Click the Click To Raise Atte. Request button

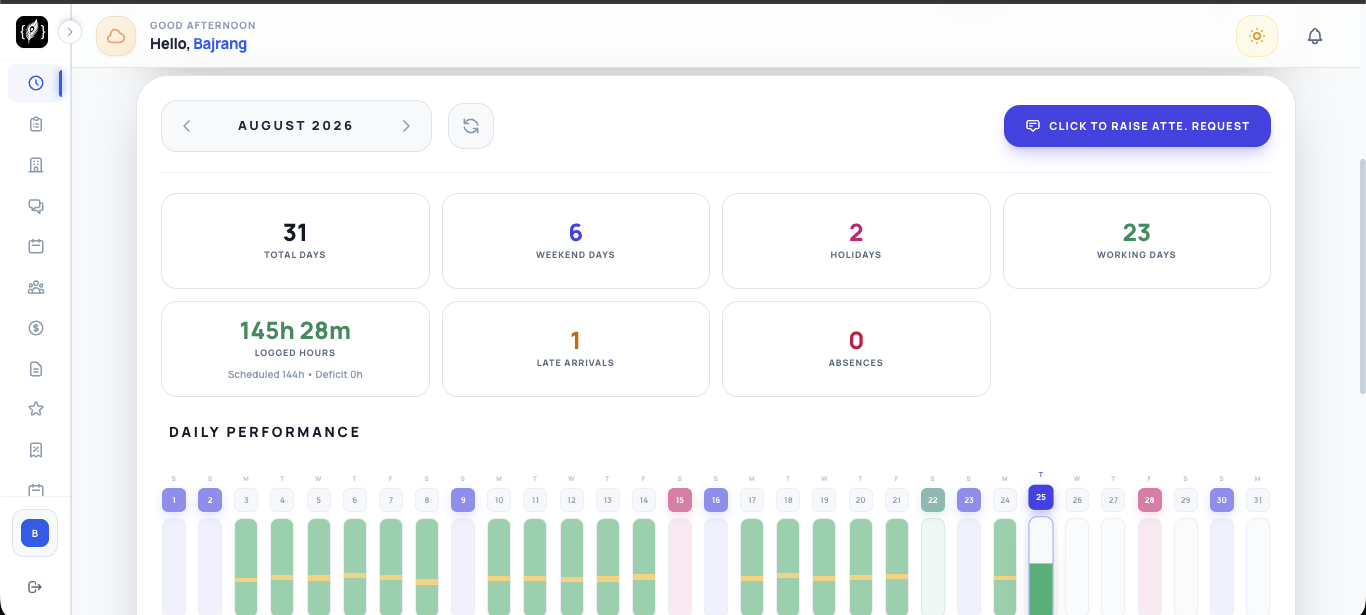(1137, 126)
